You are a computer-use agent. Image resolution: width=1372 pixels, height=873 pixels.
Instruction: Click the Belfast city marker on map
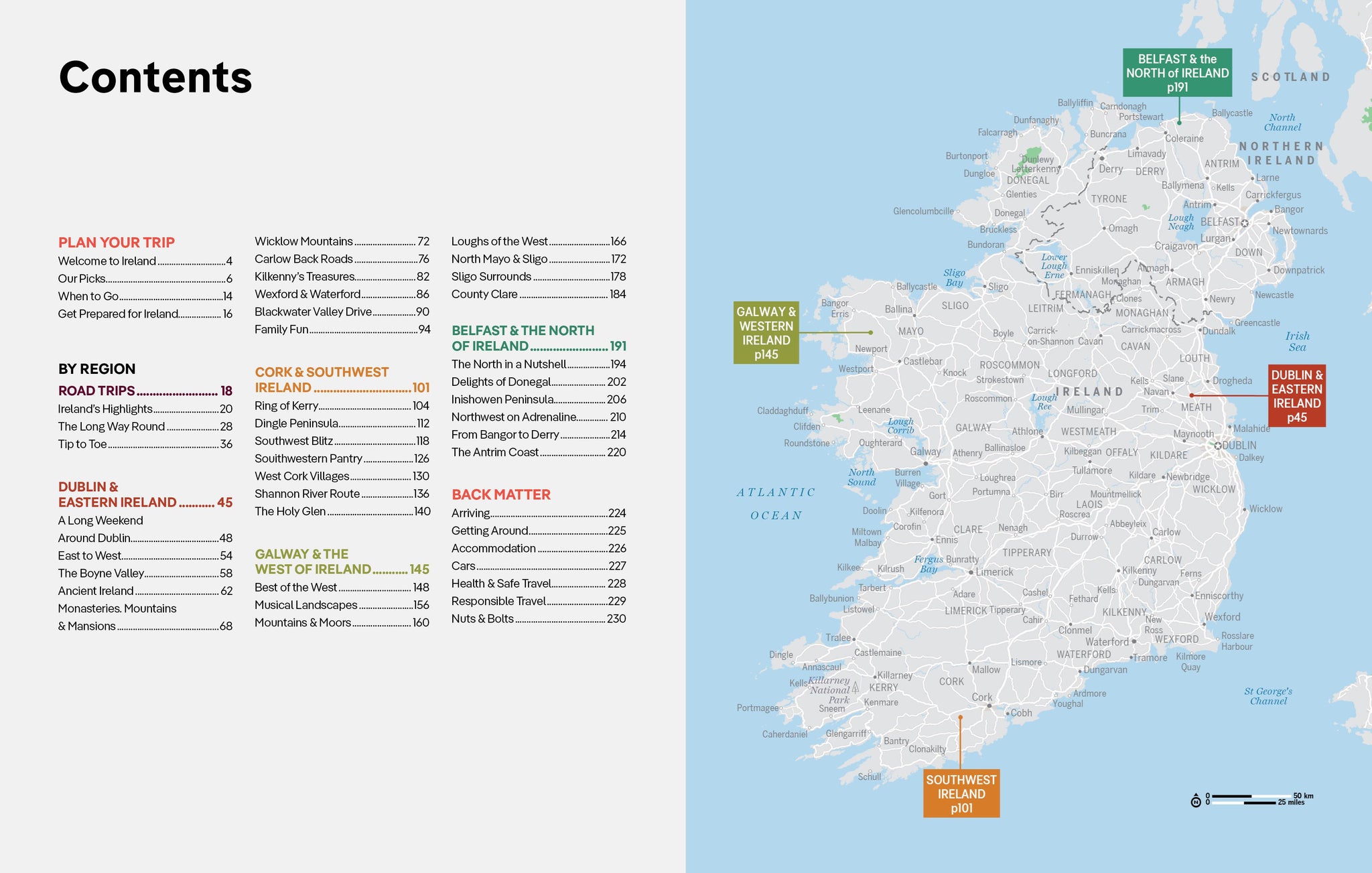coord(1245,223)
